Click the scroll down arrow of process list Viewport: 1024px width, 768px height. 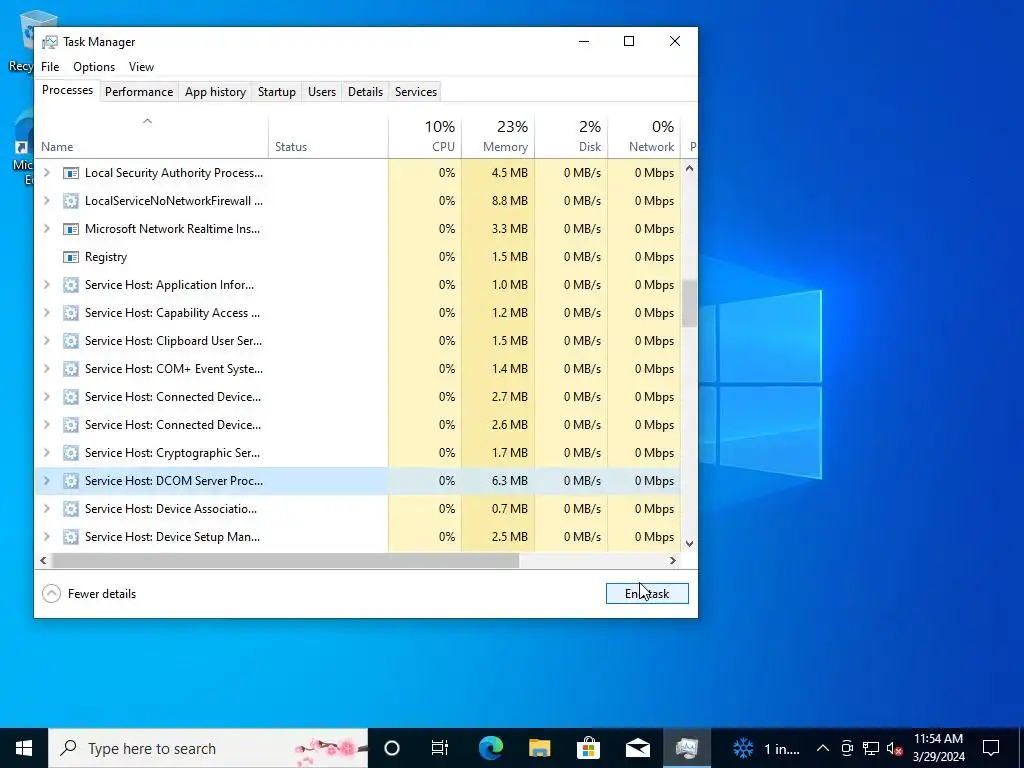(x=689, y=543)
